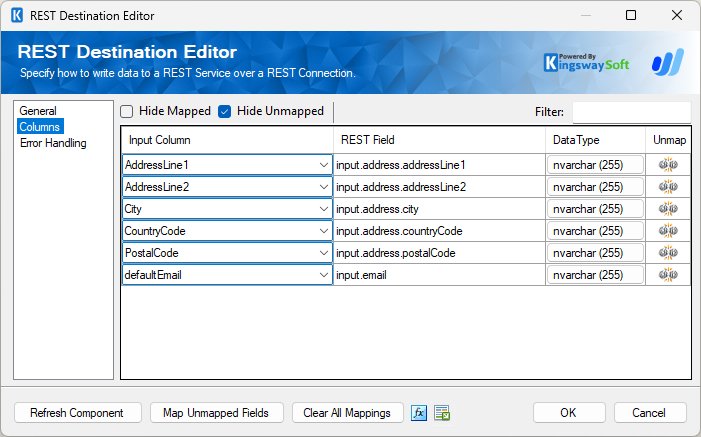Open the expression fx editor icon
This screenshot has height=437, width=701.
click(419, 412)
